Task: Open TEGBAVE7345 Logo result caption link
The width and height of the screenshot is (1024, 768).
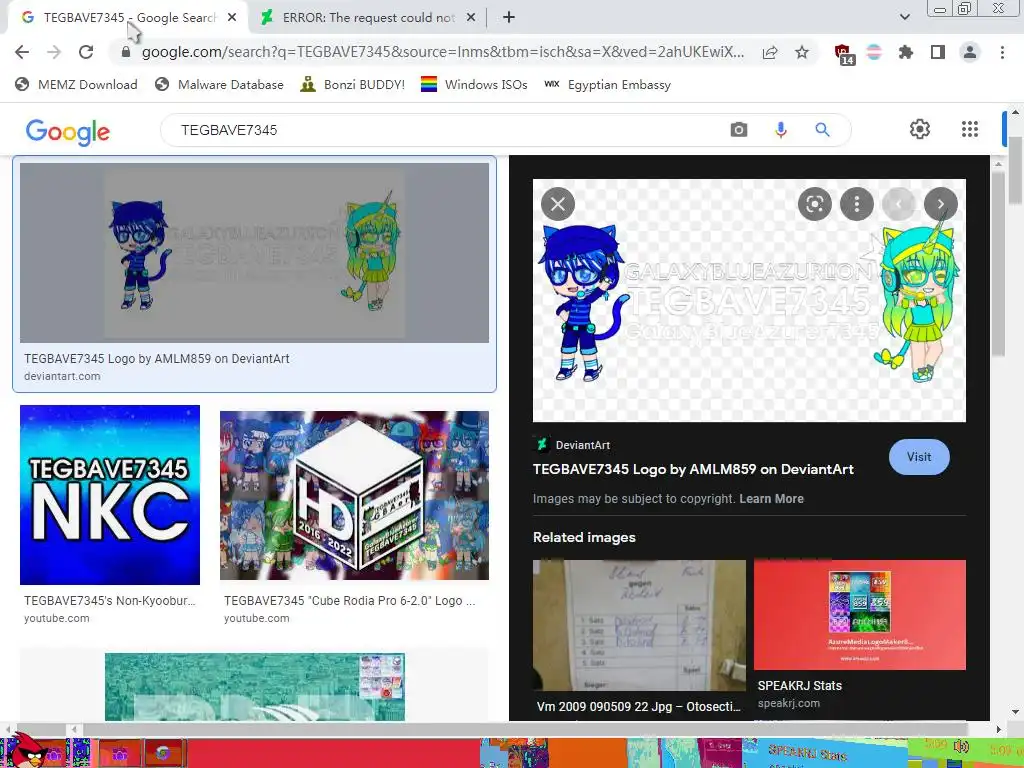Action: coord(157,359)
